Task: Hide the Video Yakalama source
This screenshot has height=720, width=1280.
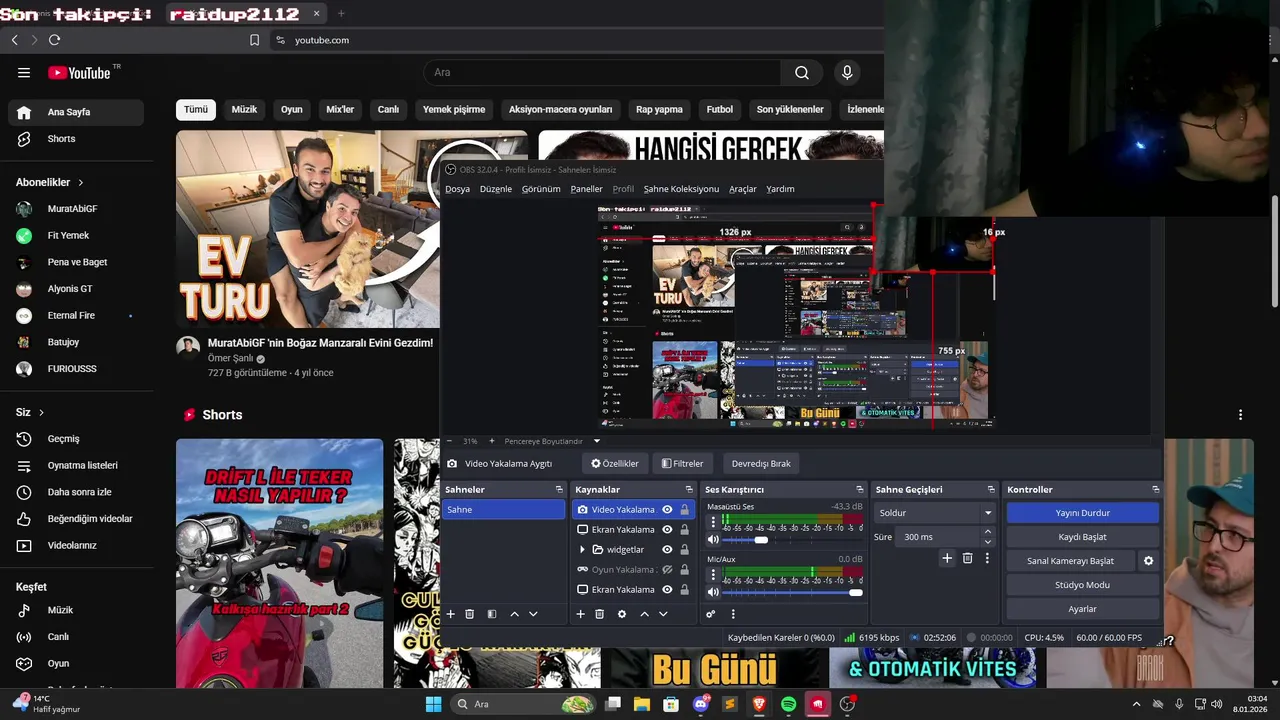Action: (x=667, y=509)
